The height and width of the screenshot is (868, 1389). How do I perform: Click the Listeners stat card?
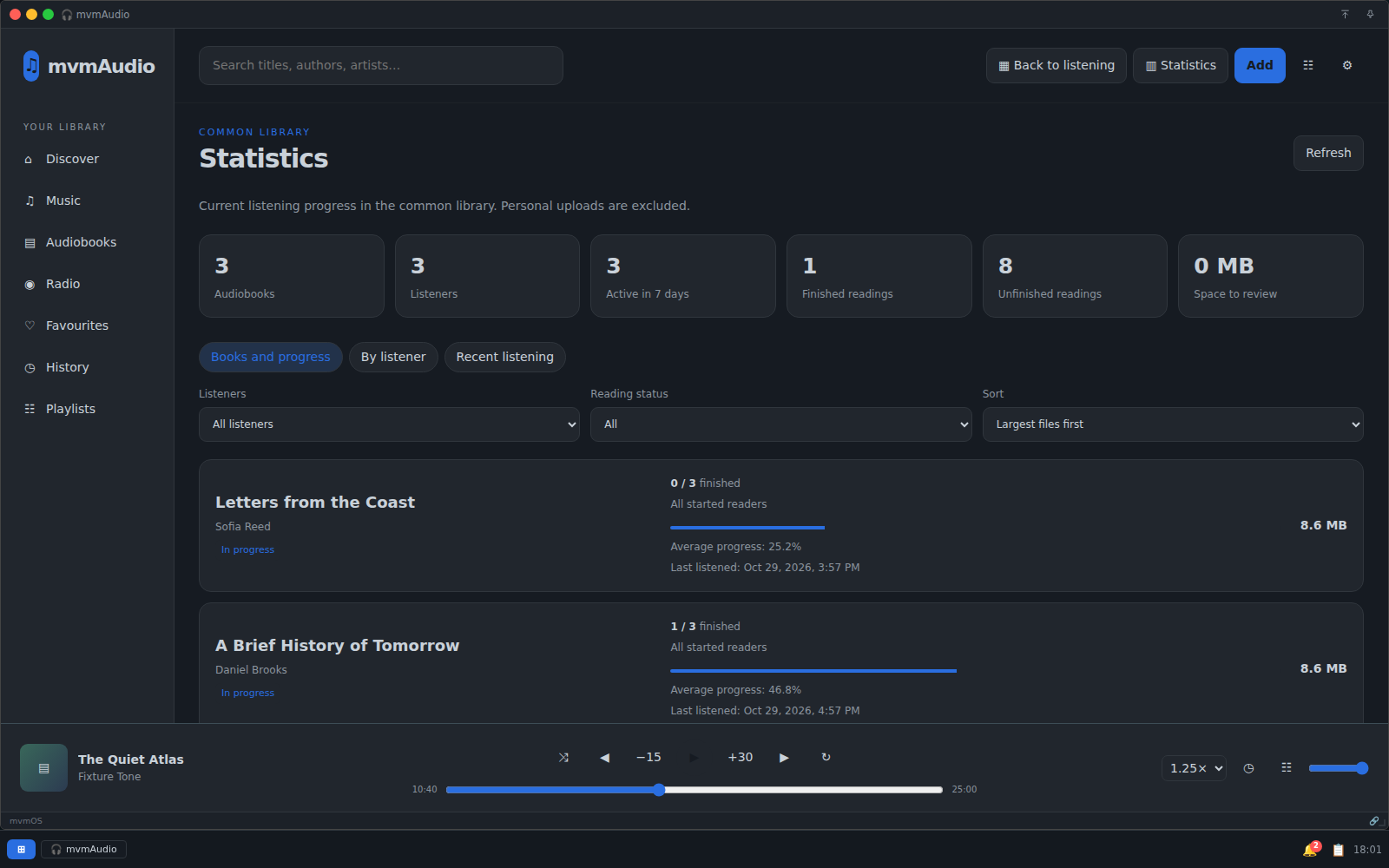point(487,276)
